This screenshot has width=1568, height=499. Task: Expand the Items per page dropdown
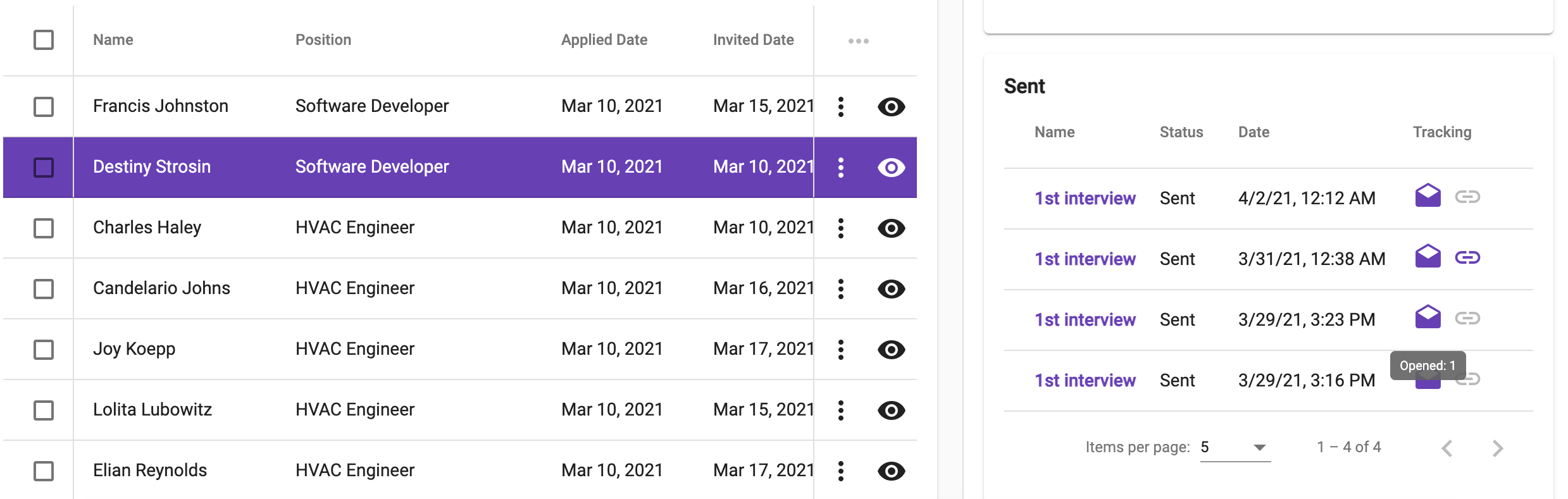coord(1235,447)
